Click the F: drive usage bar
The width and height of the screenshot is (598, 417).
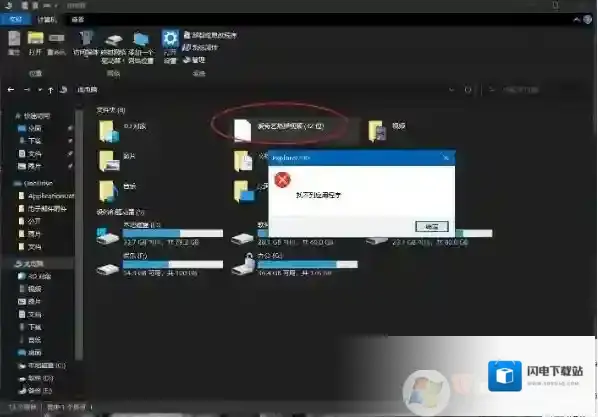click(x=173, y=264)
